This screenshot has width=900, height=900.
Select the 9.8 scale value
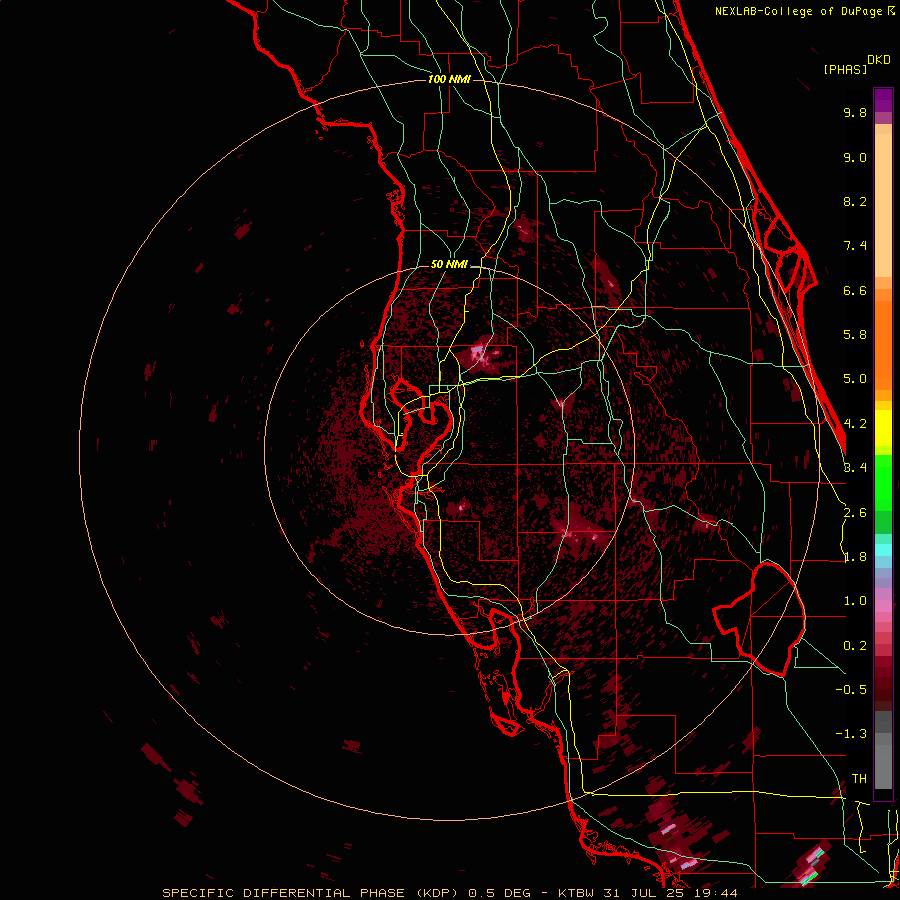pos(855,112)
